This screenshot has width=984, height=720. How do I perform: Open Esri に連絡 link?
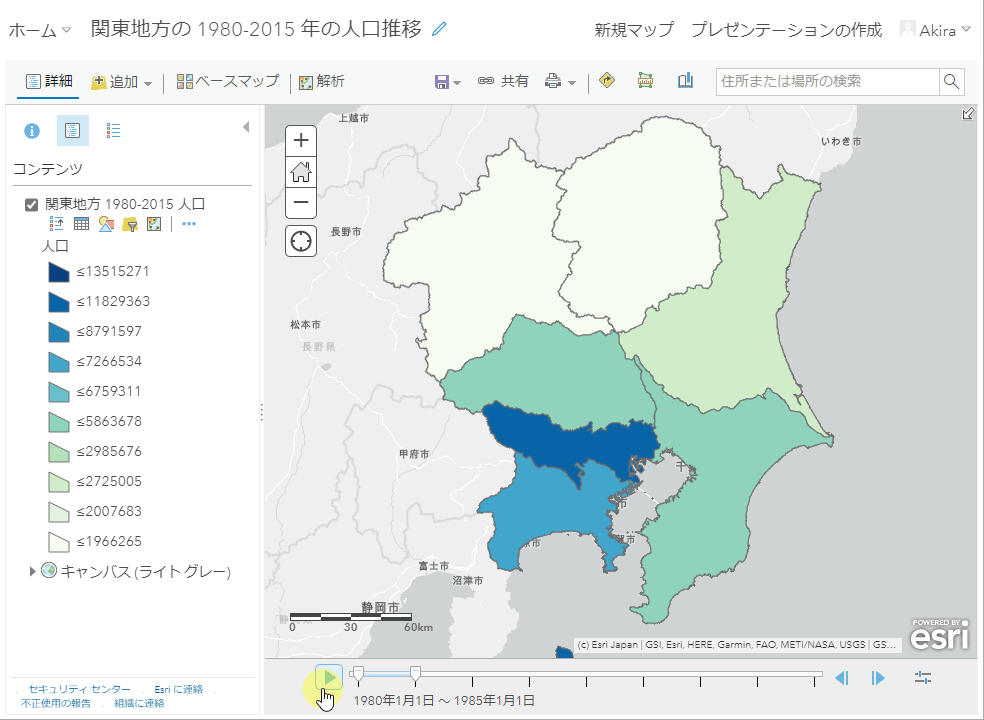pyautogui.click(x=179, y=689)
